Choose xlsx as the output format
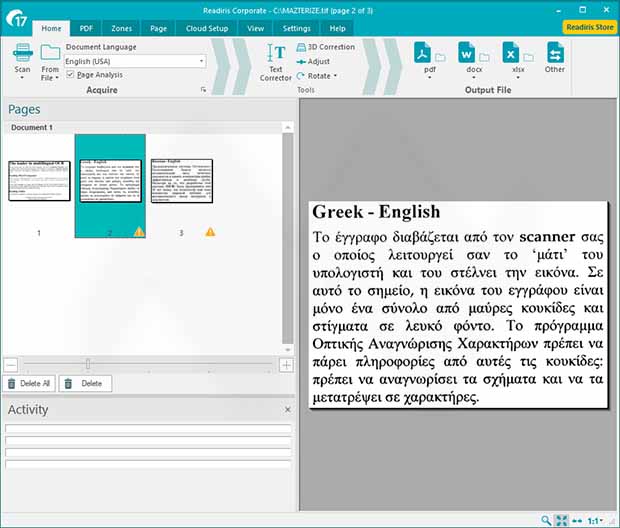Viewport: 620px width, 528px height. (510, 53)
